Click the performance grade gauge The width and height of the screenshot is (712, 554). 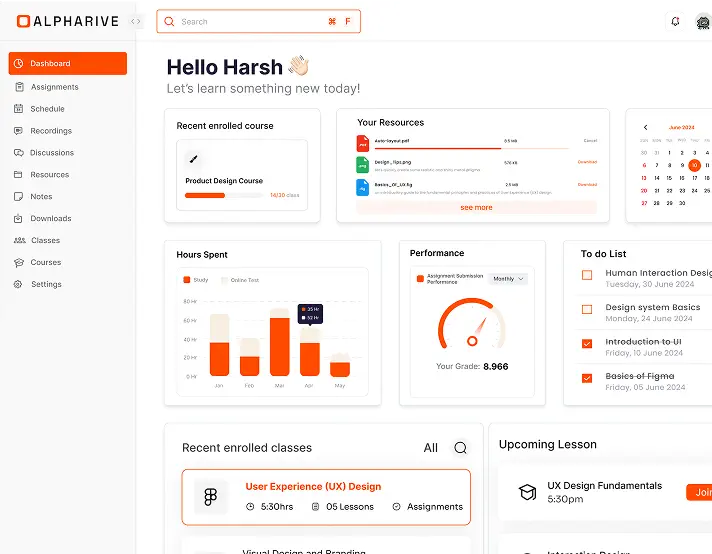point(472,323)
